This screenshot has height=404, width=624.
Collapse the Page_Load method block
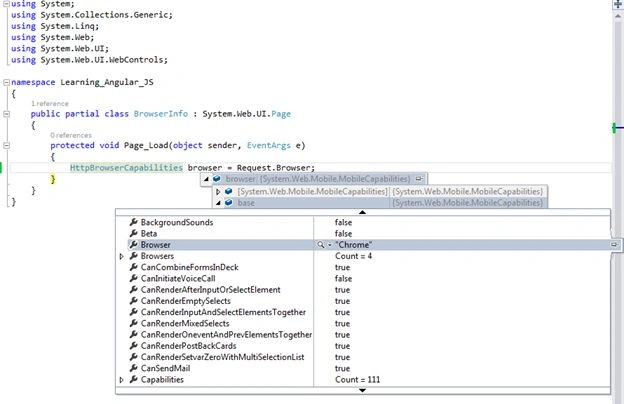point(6,145)
